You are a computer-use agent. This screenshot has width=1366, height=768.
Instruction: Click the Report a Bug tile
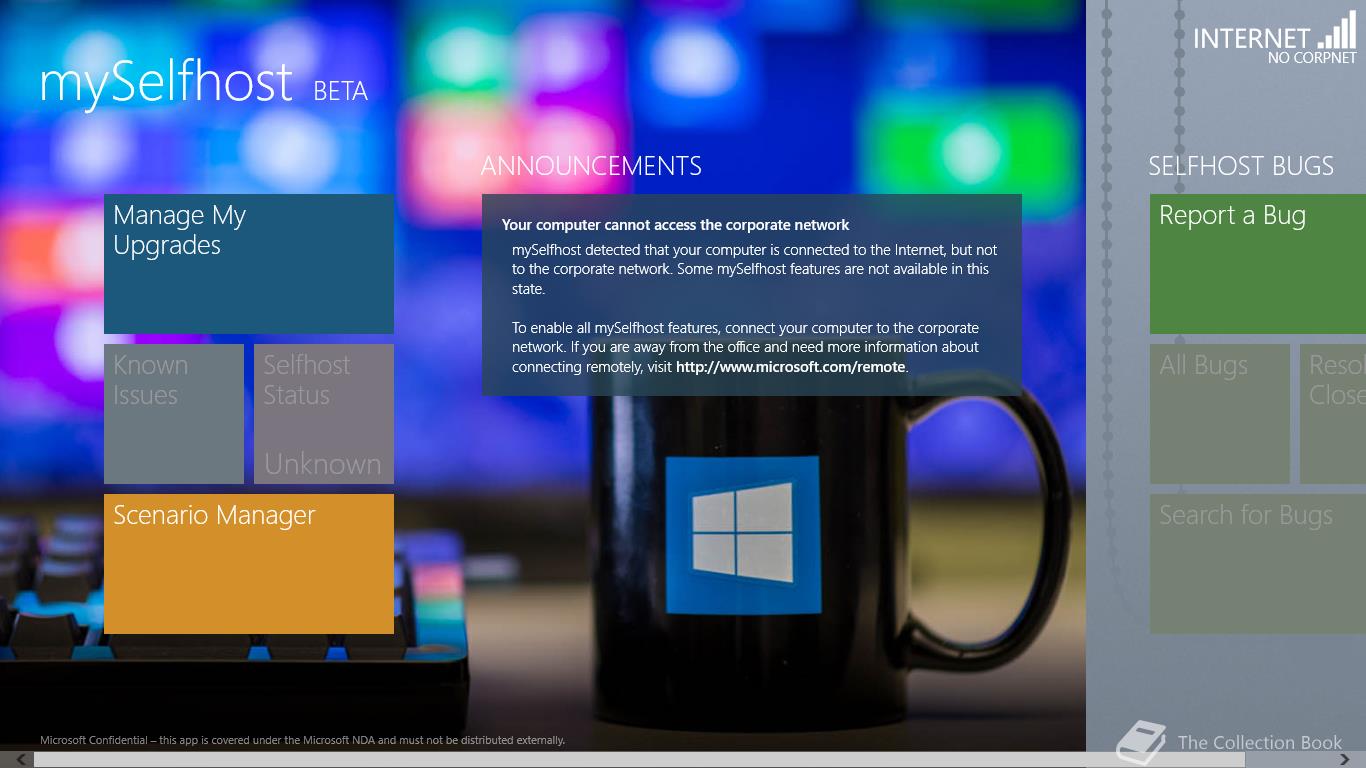point(1258,264)
